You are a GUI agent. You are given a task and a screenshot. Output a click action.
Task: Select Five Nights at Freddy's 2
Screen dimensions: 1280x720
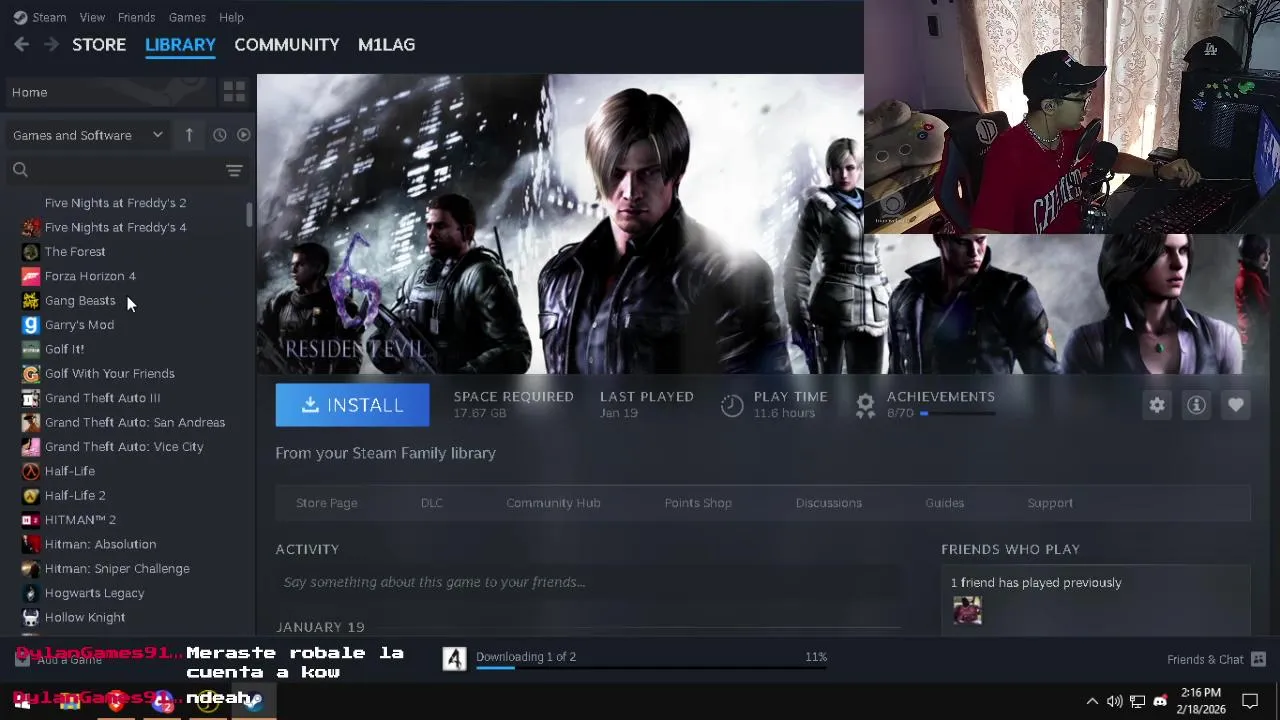pyautogui.click(x=115, y=203)
